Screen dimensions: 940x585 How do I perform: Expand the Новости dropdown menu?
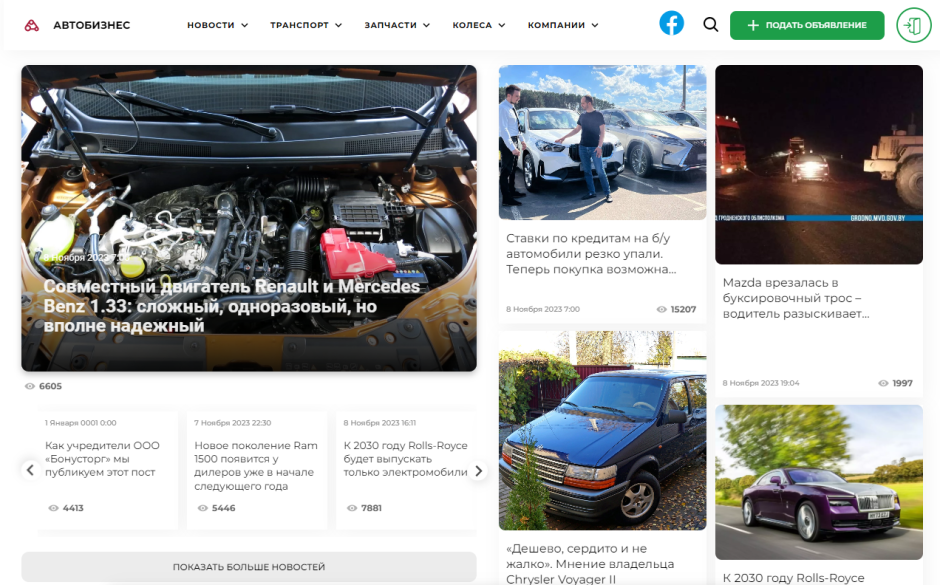tap(217, 25)
